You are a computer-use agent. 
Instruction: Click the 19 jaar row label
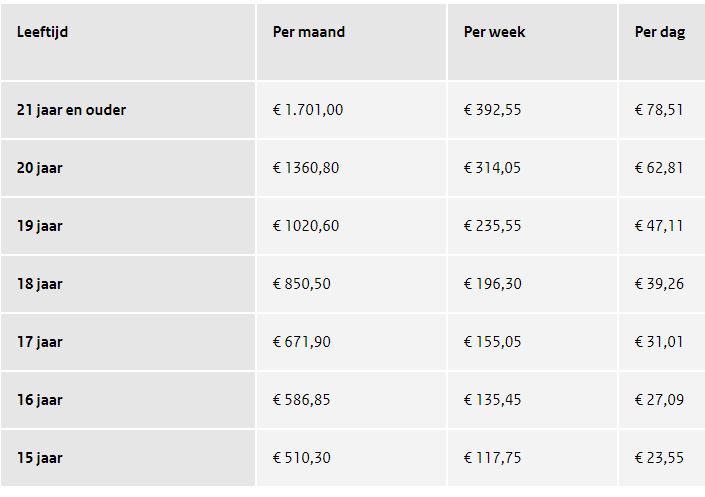point(40,226)
